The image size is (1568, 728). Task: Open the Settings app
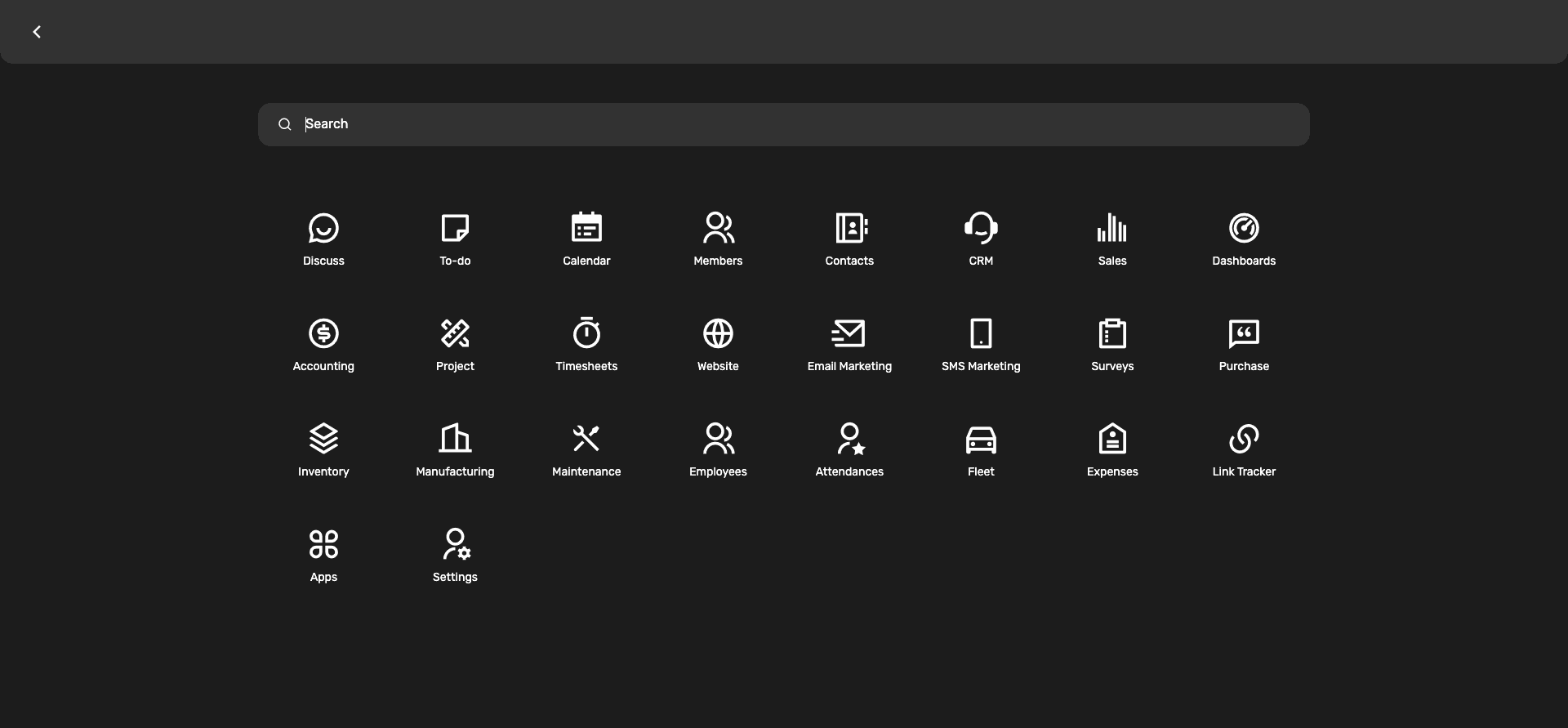coord(455,556)
